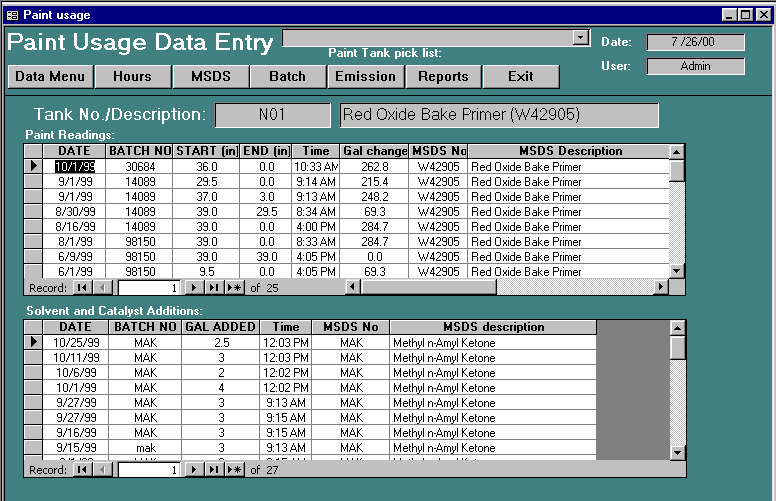
Task: Click the Paint Readings vertical scrollbar thumb
Action: coord(677,170)
